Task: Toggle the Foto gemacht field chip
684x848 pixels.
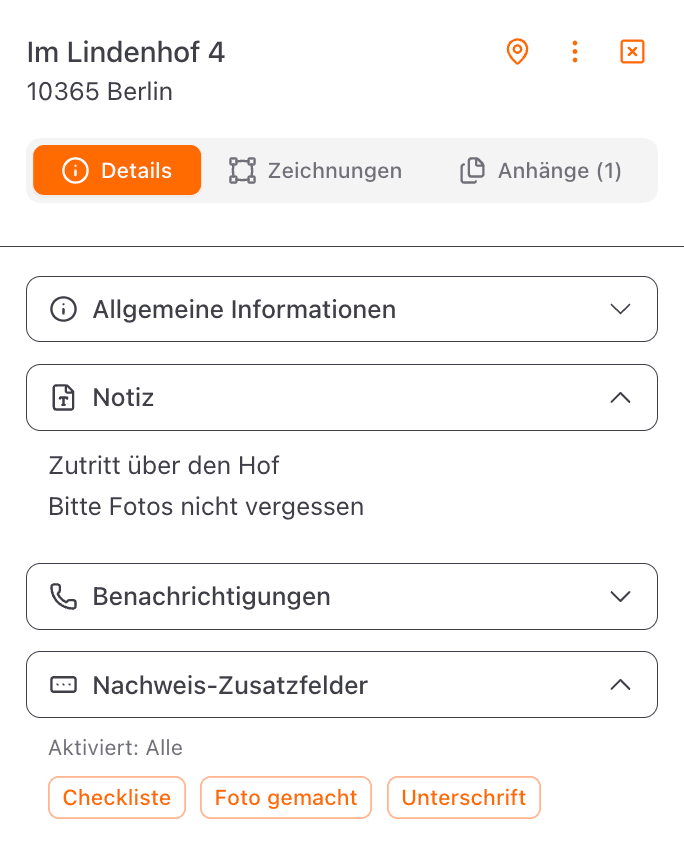Action: [285, 797]
